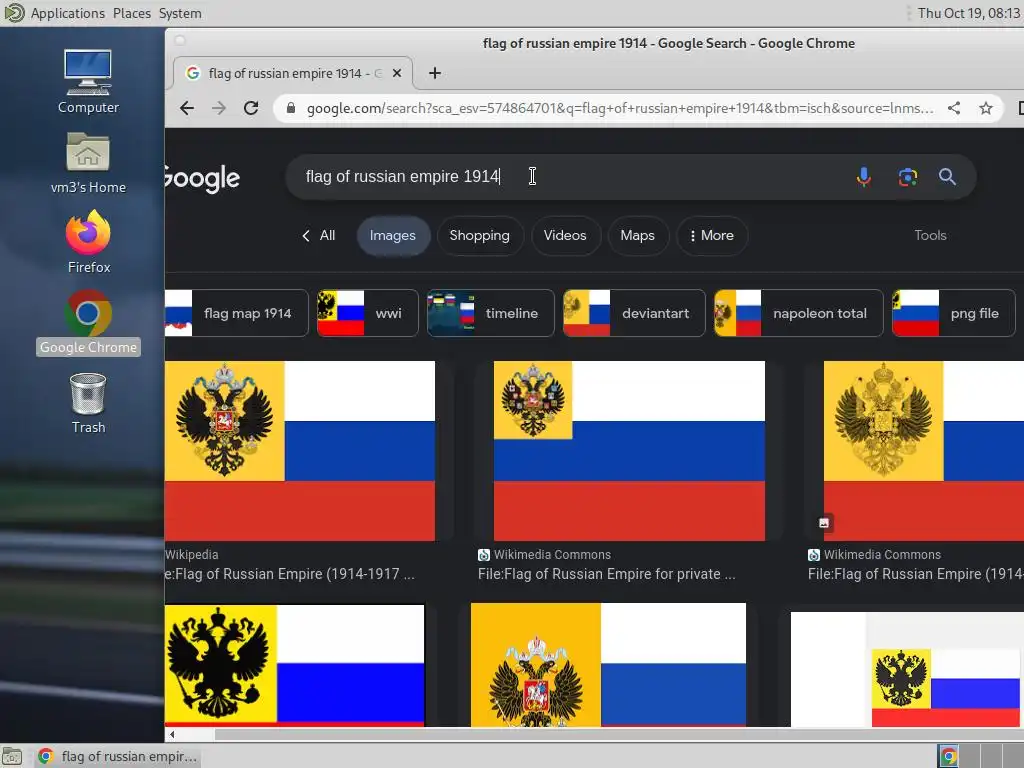The height and width of the screenshot is (768, 1024).
Task: Select the 'napoleon total' suggestion chip
Action: pos(798,313)
